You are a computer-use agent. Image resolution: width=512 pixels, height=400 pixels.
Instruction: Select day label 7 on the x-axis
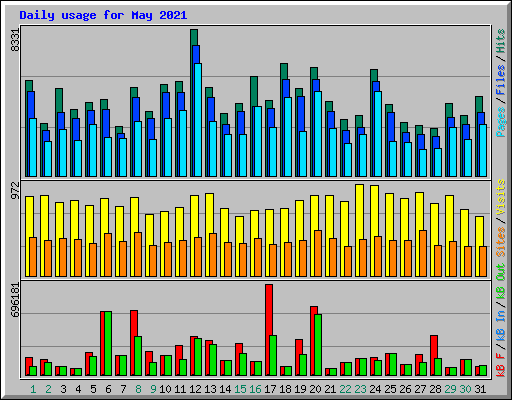123,389
